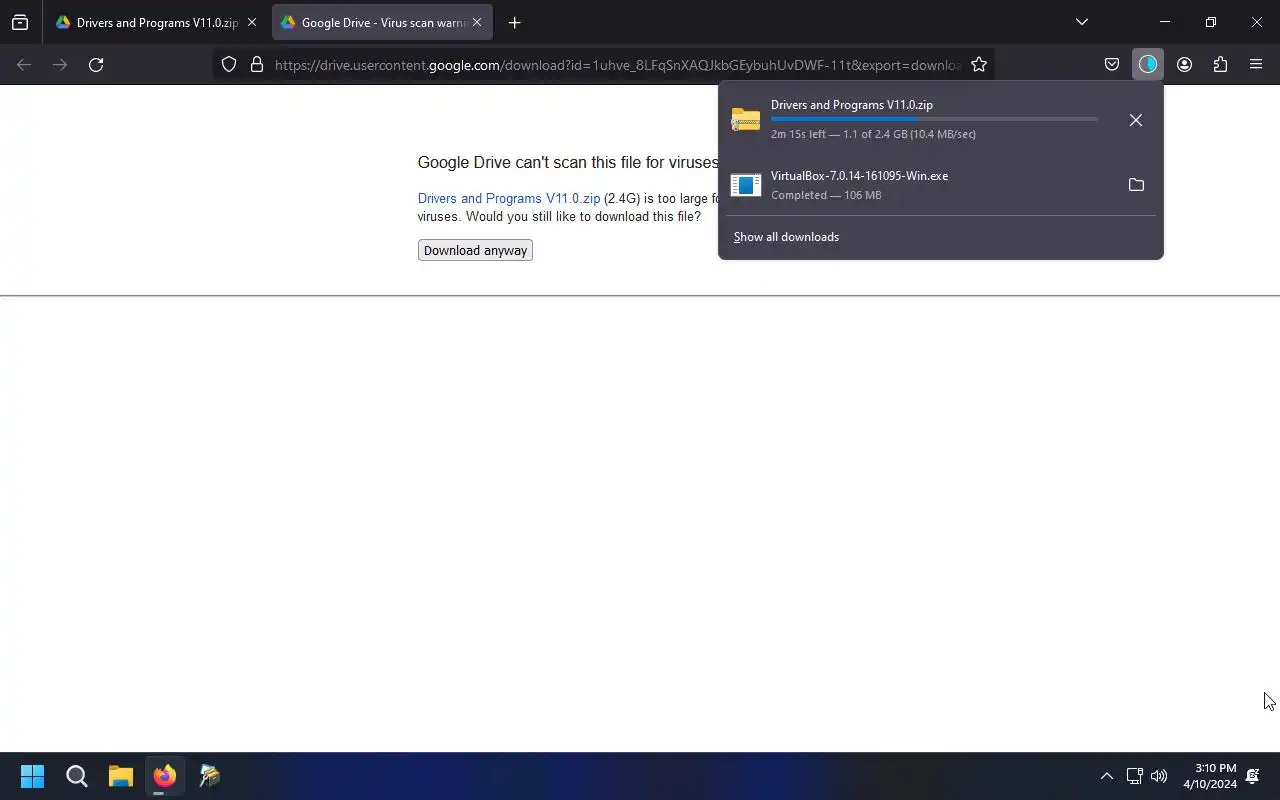This screenshot has height=800, width=1280.
Task: Click the zip download progress bar
Action: [934, 119]
